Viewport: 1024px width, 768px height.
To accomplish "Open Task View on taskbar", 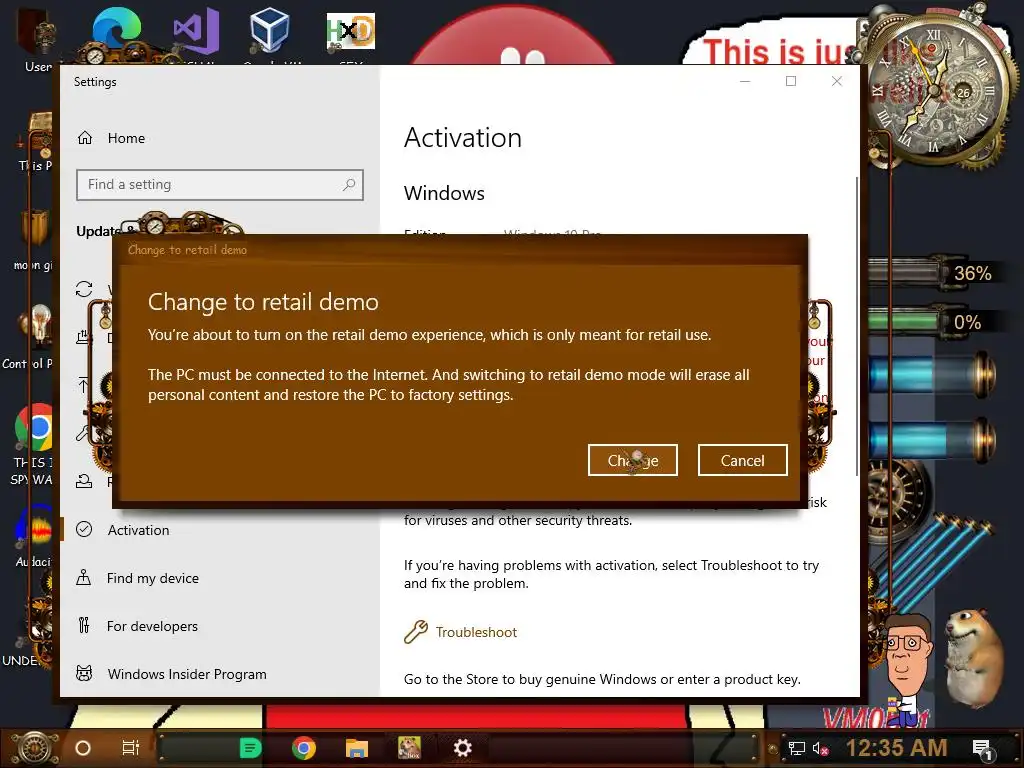I will pos(131,748).
